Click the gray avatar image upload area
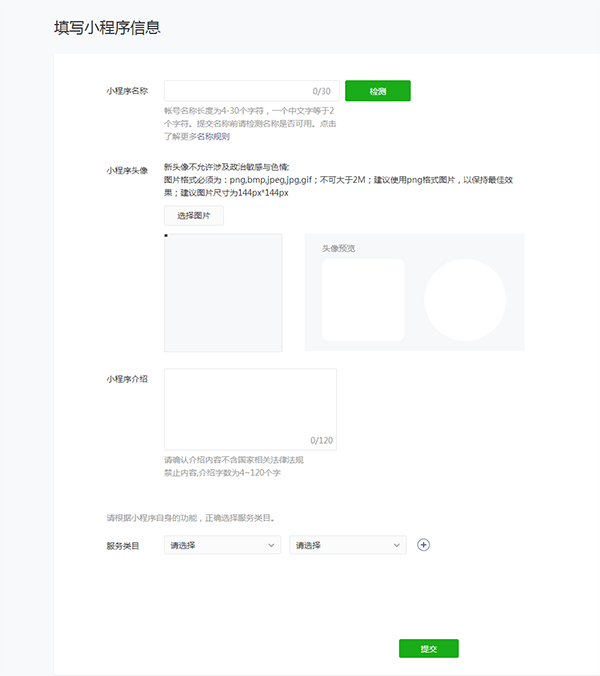Viewport: 600px width, 676px height. pyautogui.click(x=223, y=293)
